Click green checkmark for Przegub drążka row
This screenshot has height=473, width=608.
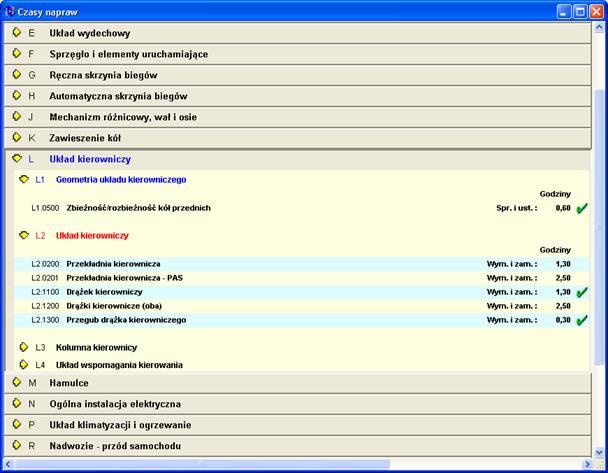582,320
